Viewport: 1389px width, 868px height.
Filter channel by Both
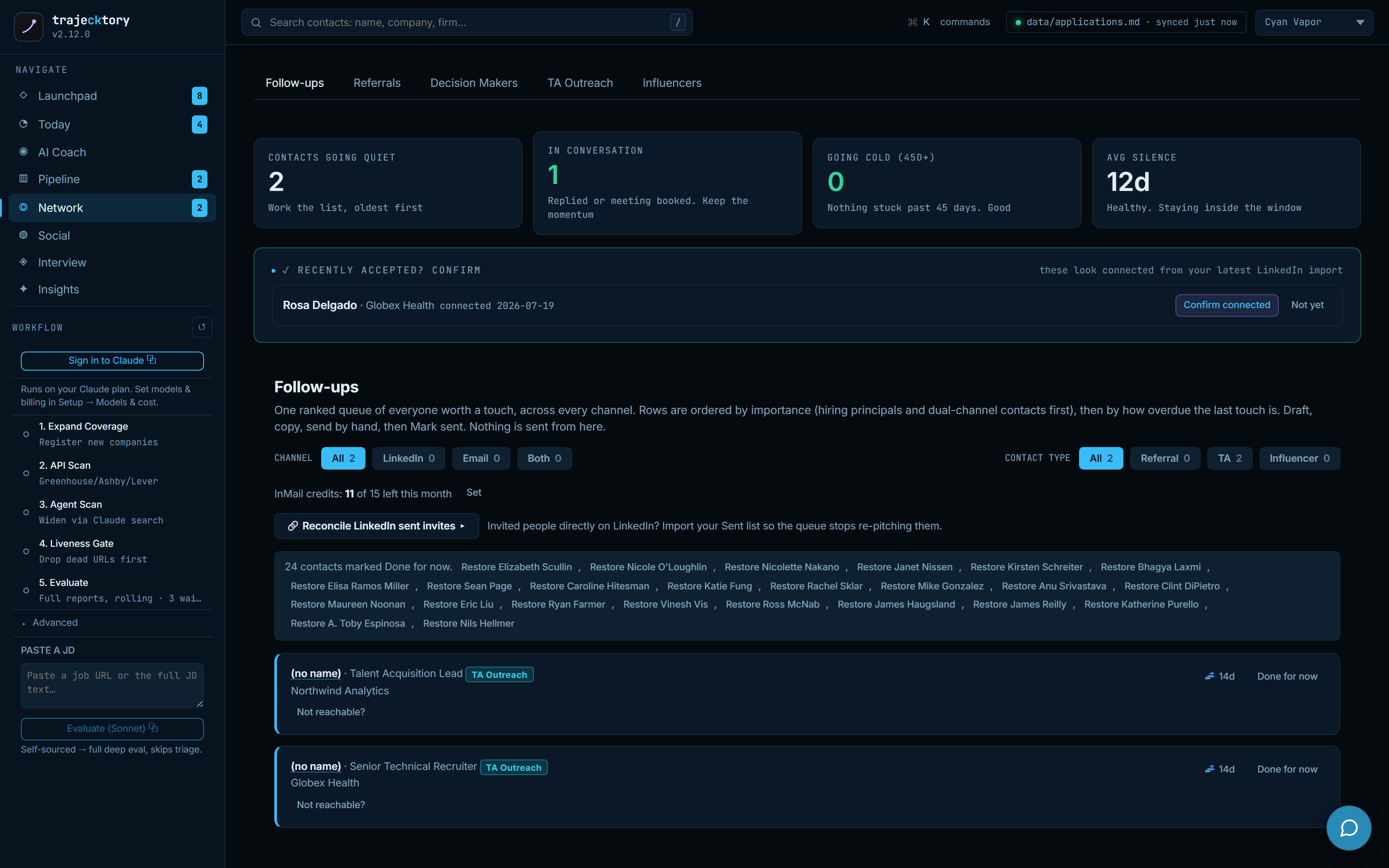[x=544, y=458]
